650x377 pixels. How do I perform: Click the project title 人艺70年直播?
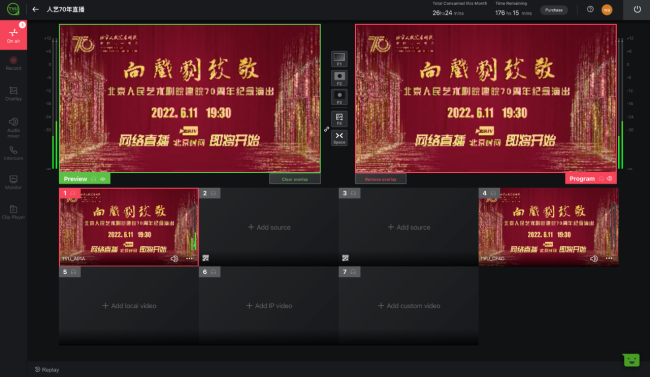(65, 9)
